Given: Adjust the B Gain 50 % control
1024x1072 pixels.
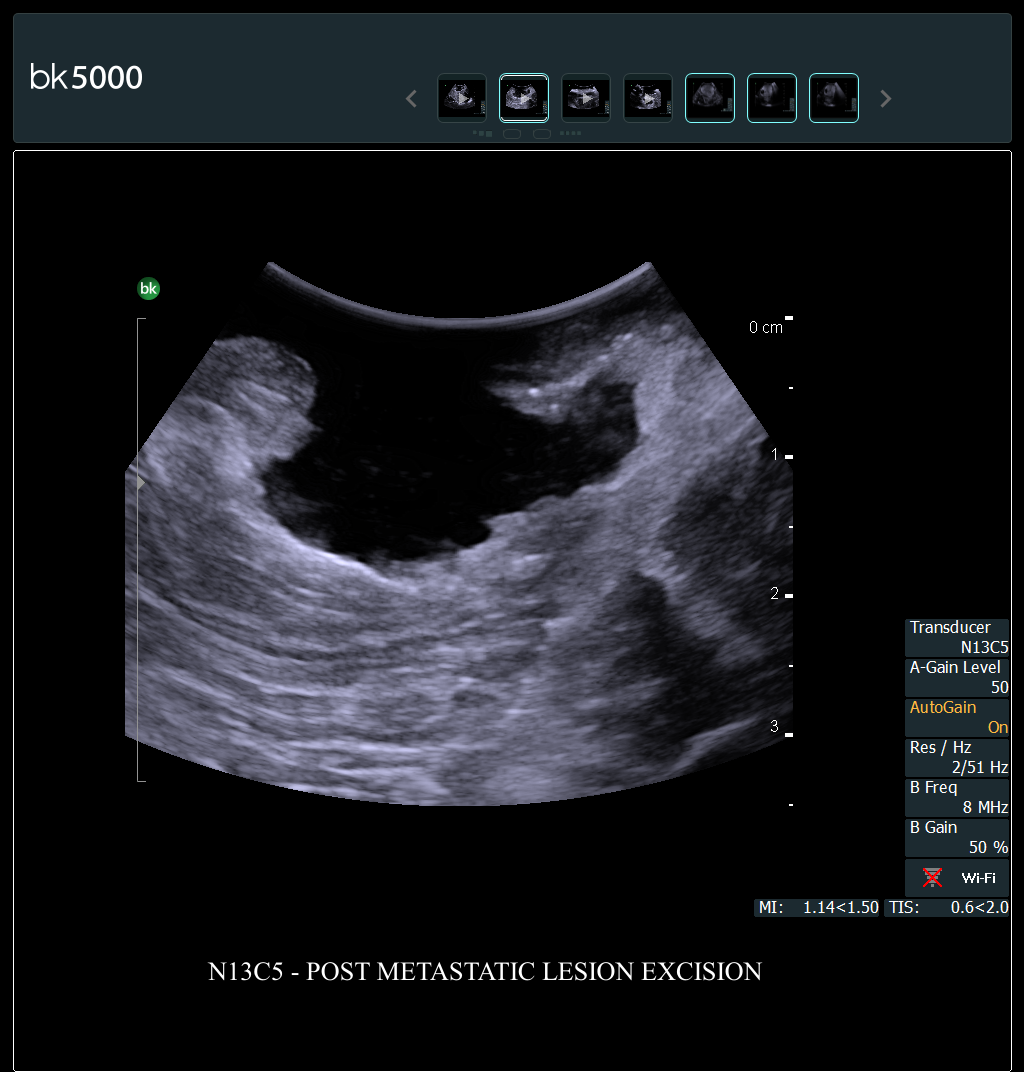Looking at the screenshot, I should point(957,837).
